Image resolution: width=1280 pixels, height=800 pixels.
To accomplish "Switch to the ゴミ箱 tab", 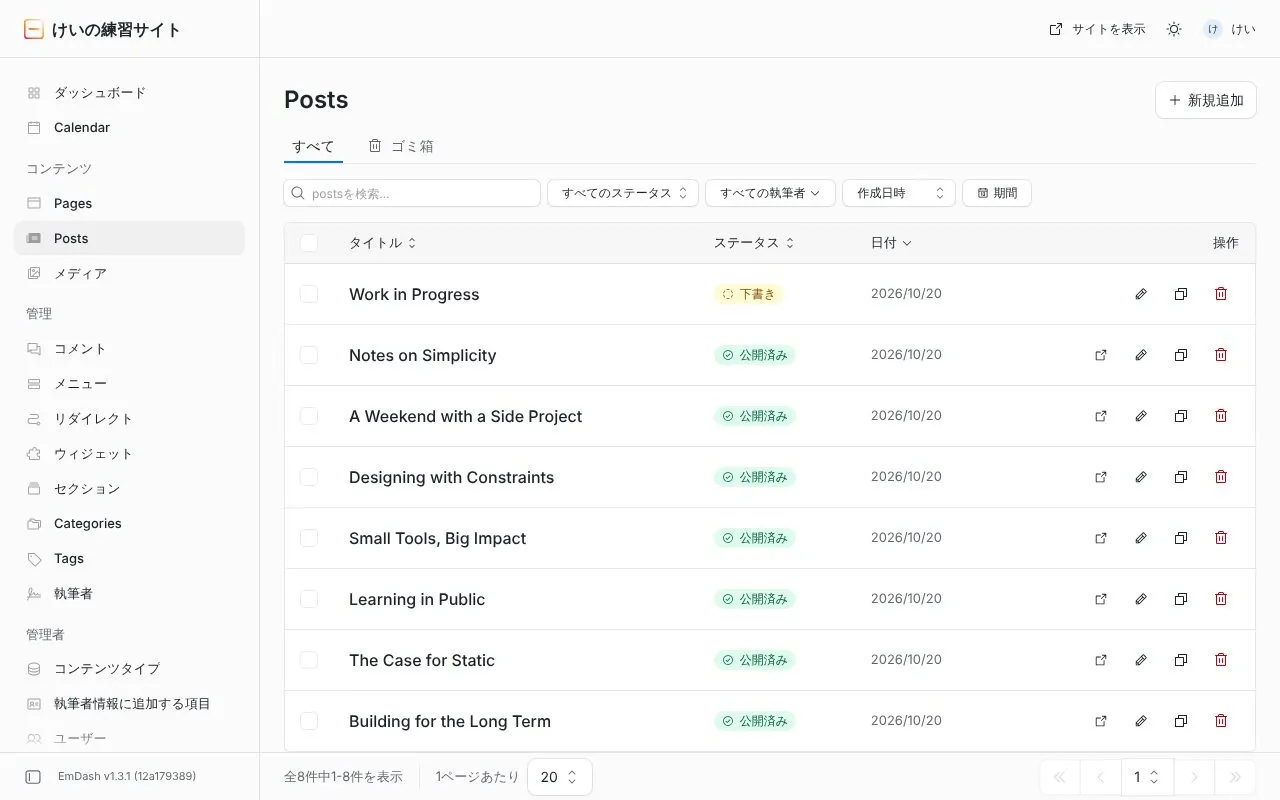I will [401, 146].
